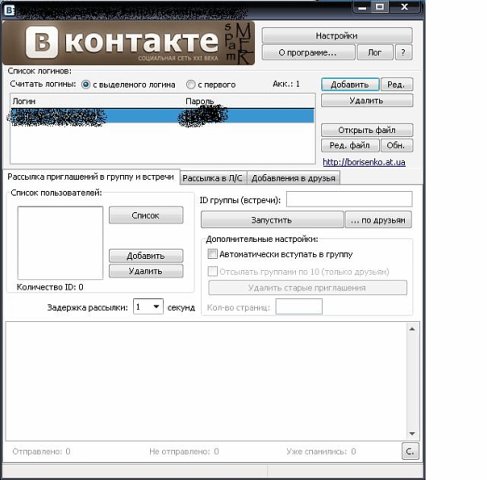Open 'Настройки' settings button
487x480 pixels.
tap(337, 36)
